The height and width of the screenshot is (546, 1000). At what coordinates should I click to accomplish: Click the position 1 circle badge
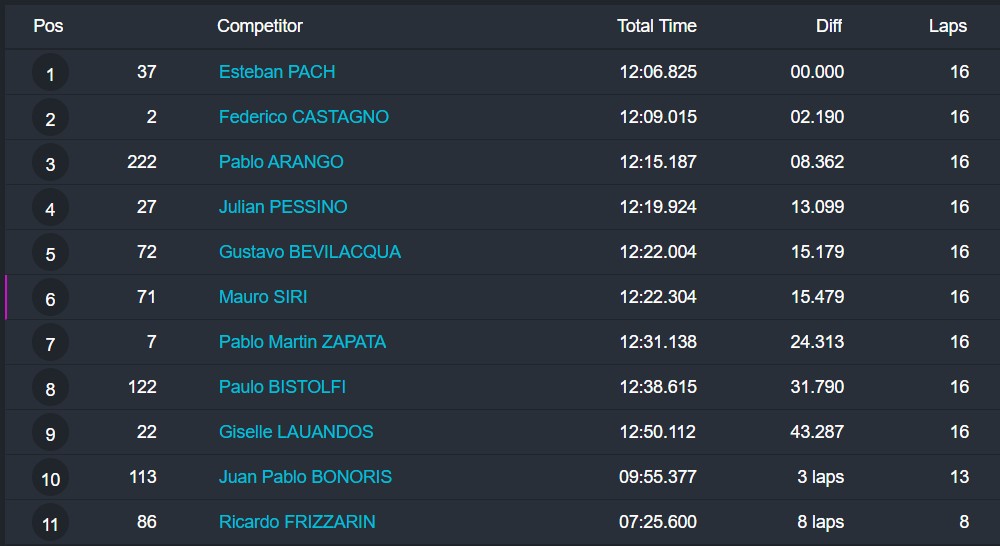coord(50,73)
